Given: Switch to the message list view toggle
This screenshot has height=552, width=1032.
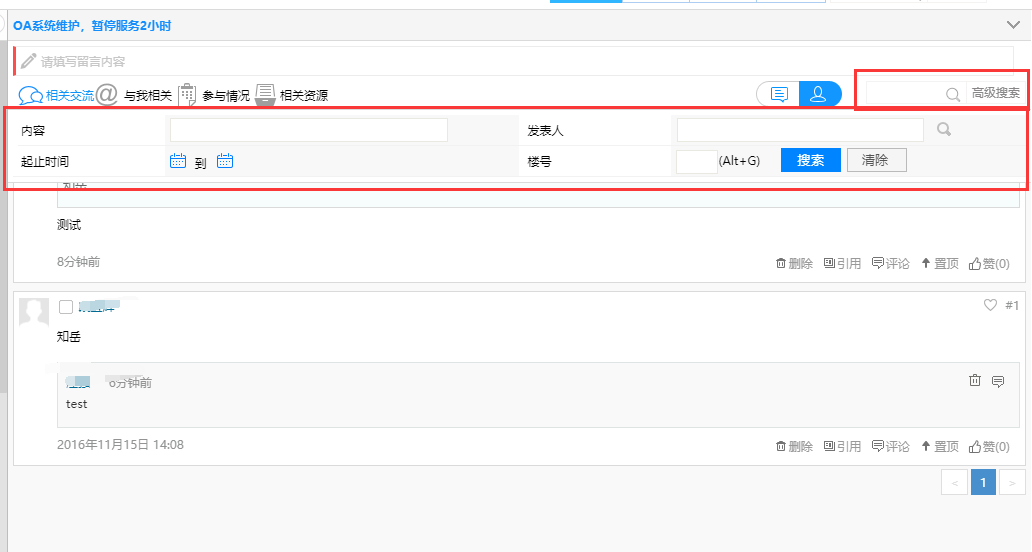Looking at the screenshot, I should [x=779, y=94].
